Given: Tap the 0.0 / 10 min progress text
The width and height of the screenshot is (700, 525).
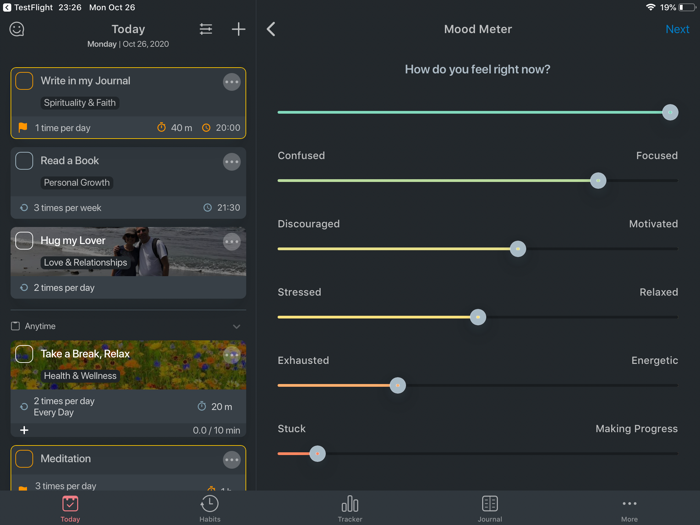Looking at the screenshot, I should [216, 430].
